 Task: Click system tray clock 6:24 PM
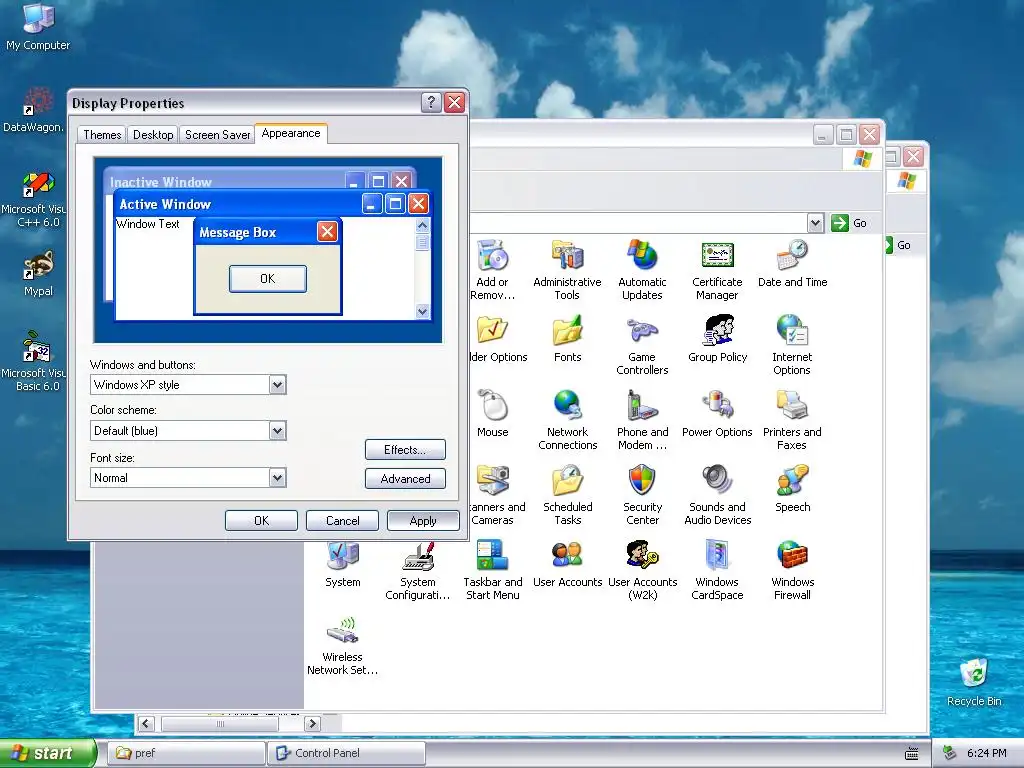[x=986, y=753]
